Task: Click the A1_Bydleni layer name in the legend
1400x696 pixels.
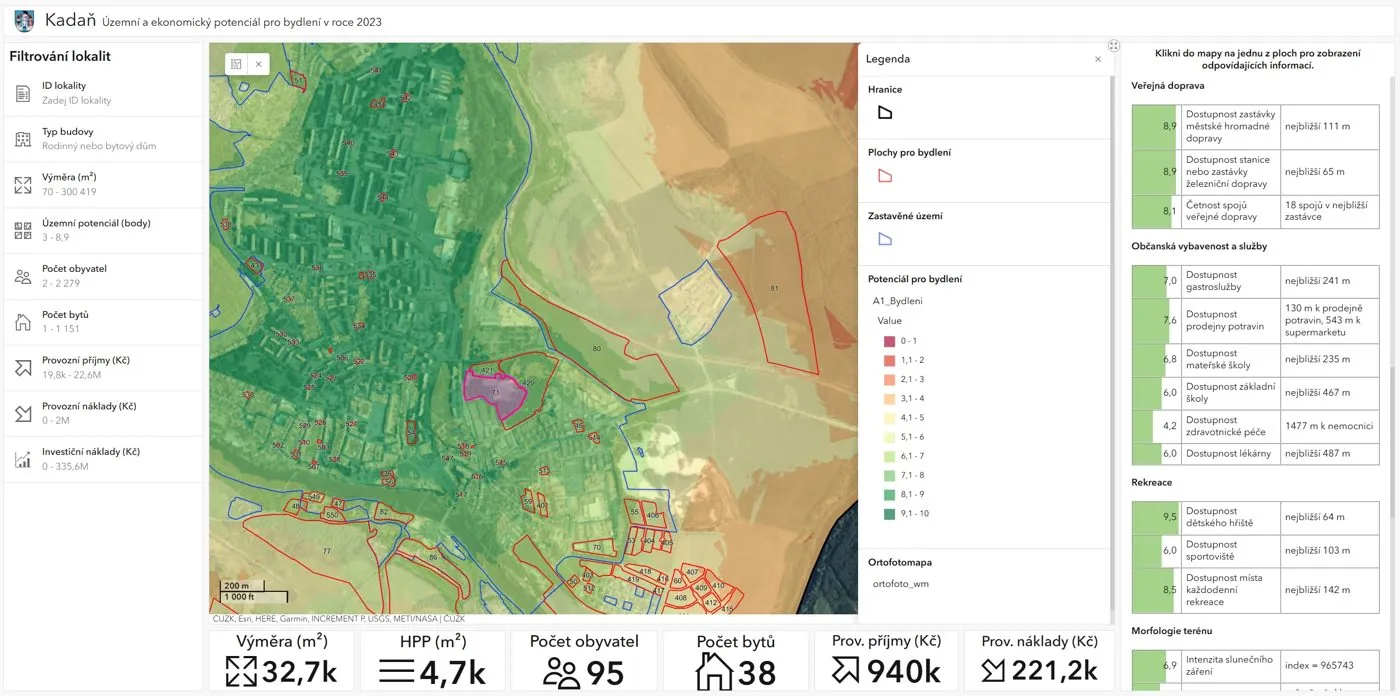Action: point(898,300)
